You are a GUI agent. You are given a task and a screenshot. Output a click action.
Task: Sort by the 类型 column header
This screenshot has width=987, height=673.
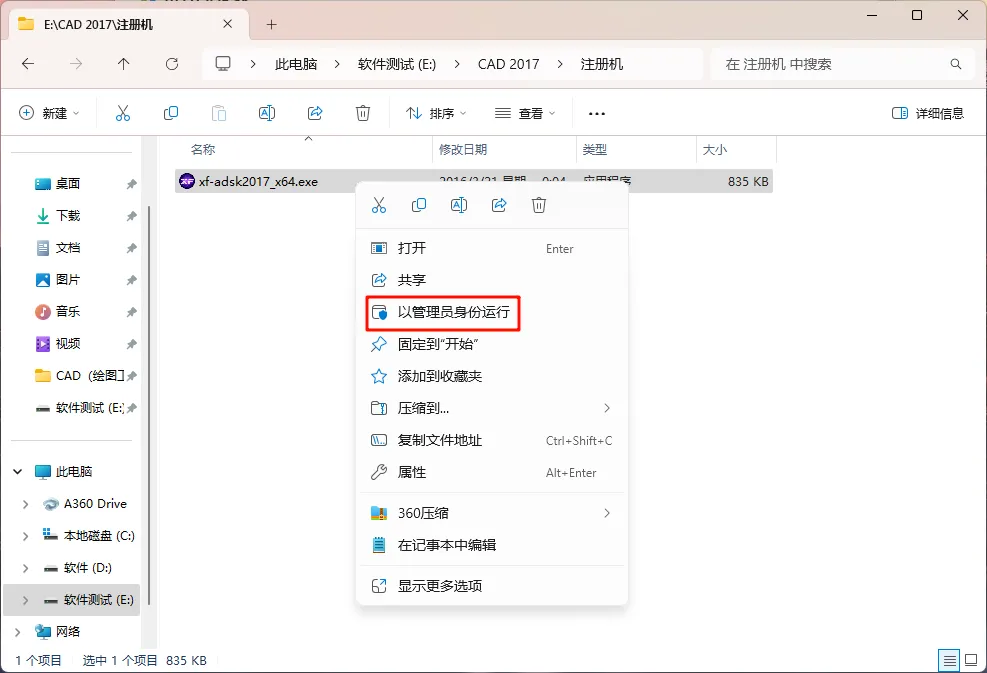pos(594,149)
